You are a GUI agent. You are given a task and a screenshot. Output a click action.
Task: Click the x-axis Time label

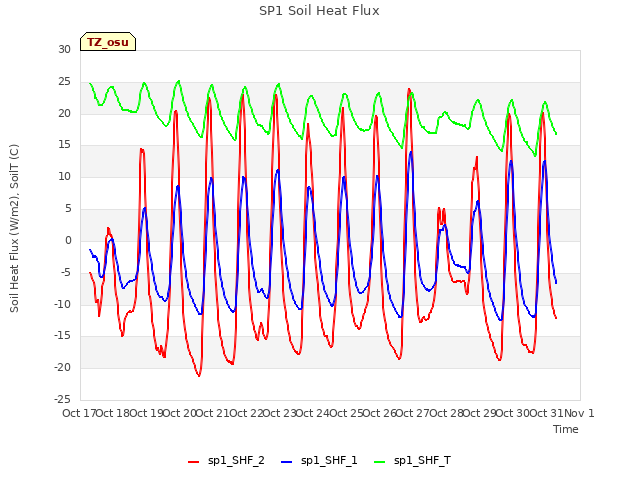click(x=566, y=429)
